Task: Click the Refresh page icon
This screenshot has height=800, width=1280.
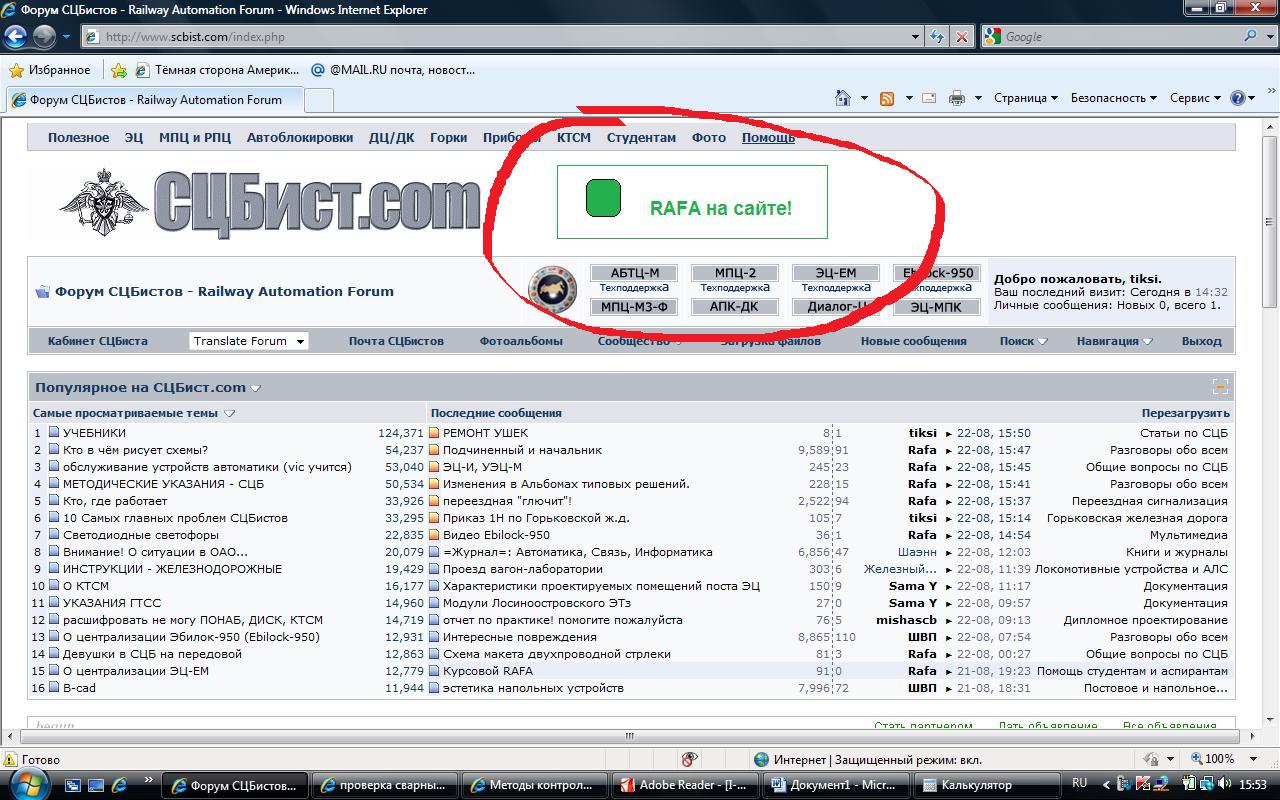Action: click(x=936, y=37)
